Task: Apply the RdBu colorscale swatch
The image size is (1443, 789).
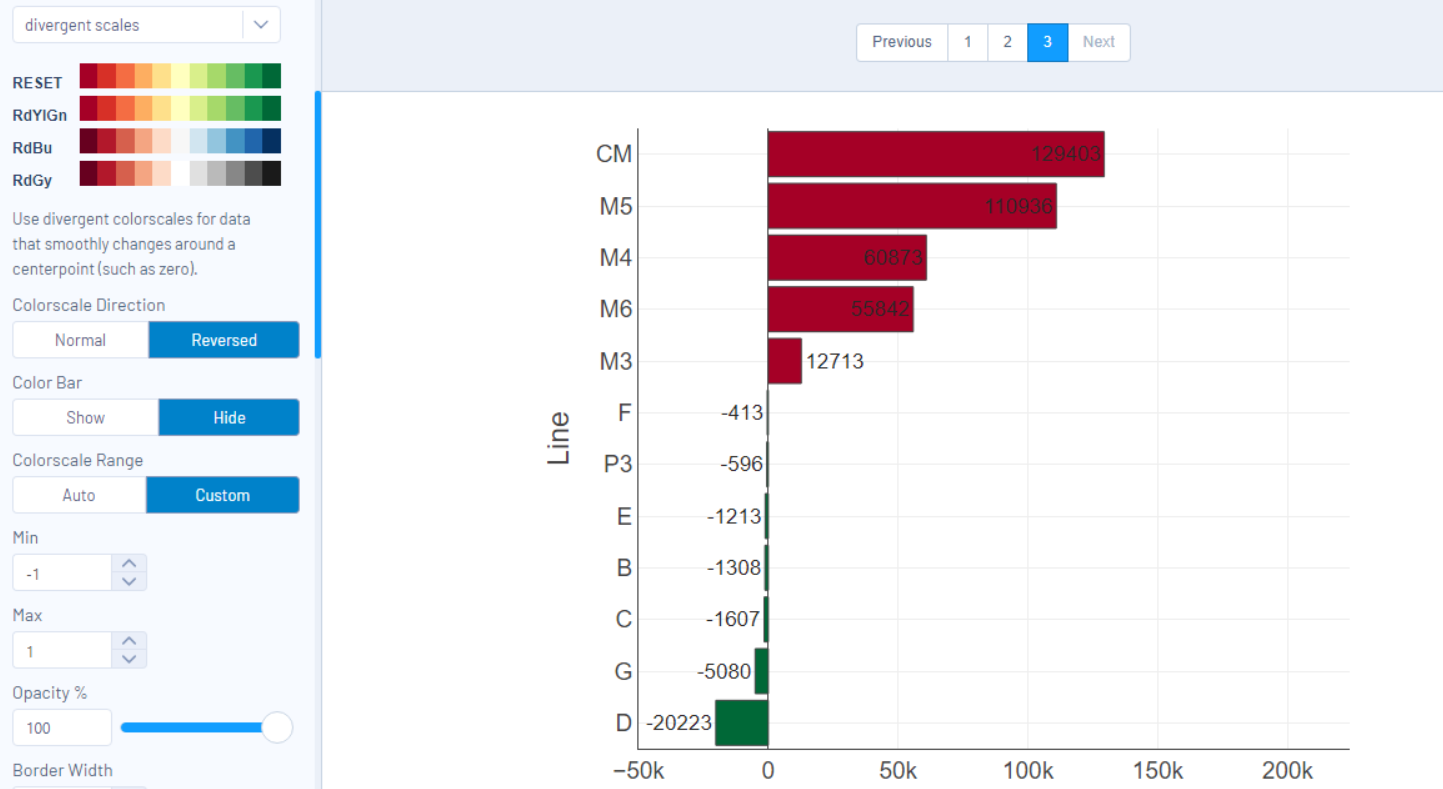Action: click(x=180, y=140)
